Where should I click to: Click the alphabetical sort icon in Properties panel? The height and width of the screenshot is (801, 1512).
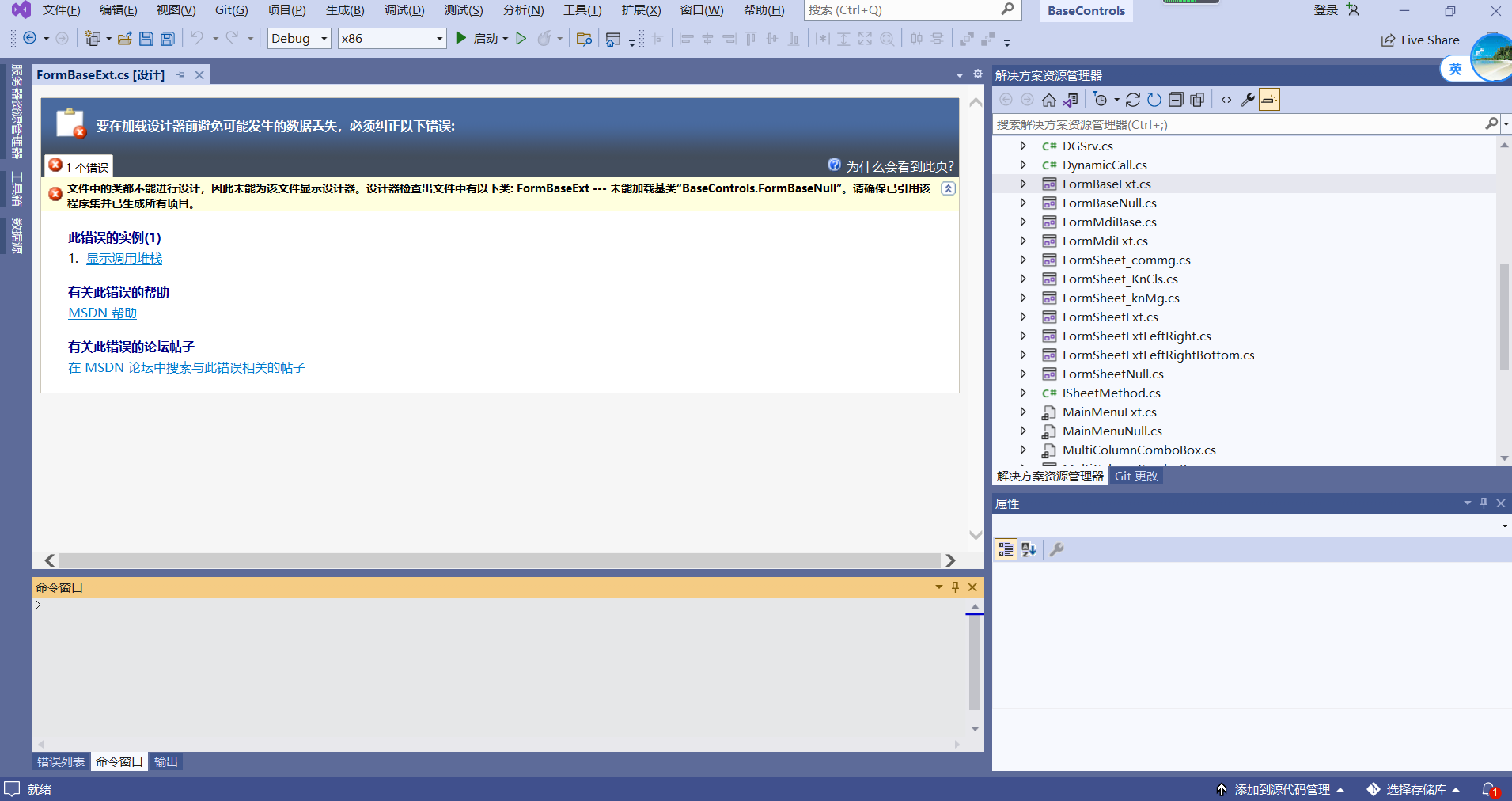pos(1029,549)
